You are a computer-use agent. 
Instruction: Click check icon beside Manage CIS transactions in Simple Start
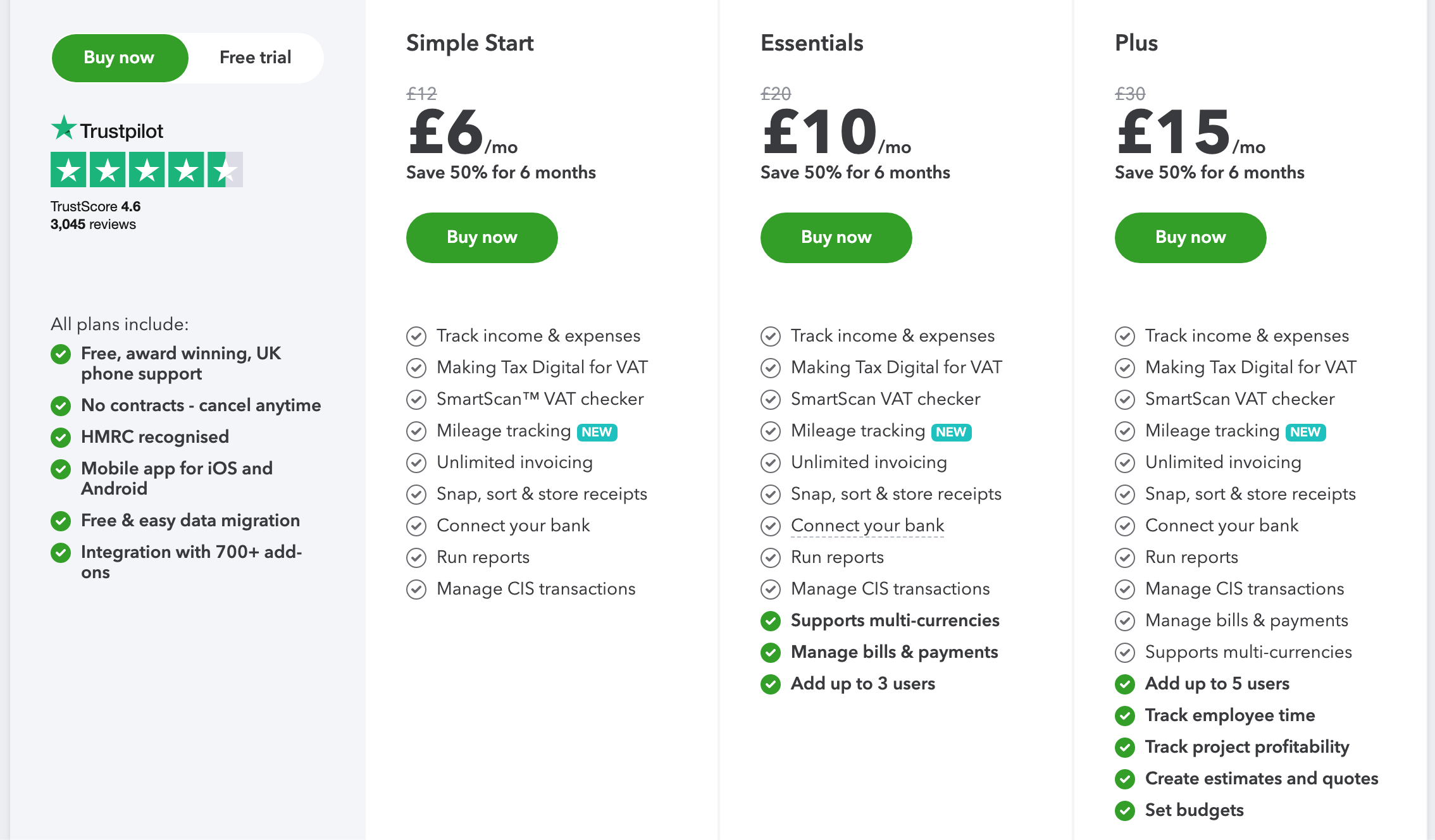point(416,589)
